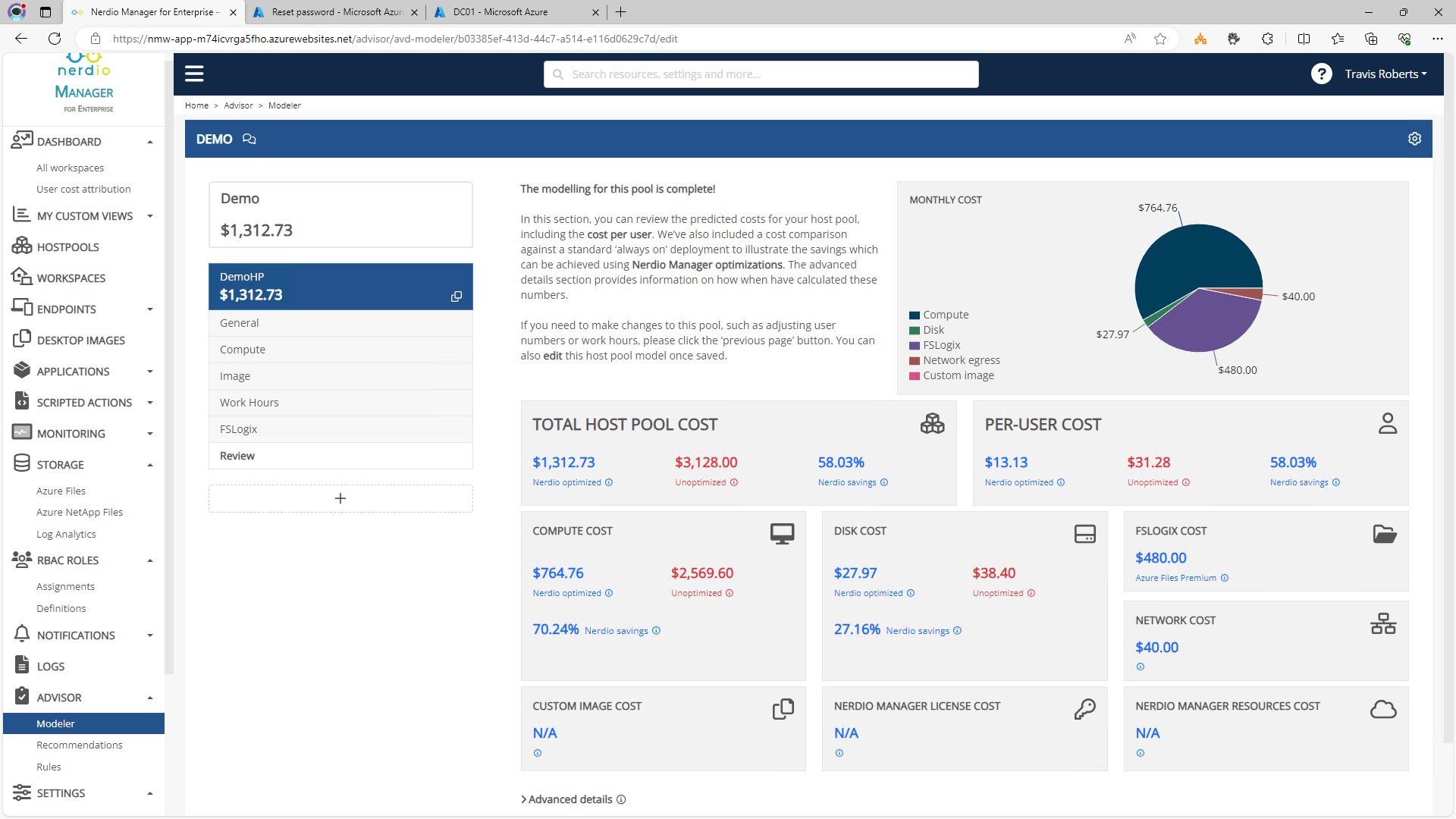This screenshot has height=819, width=1456.
Task: Open the Travis Roberts account dropdown
Action: (x=1385, y=74)
